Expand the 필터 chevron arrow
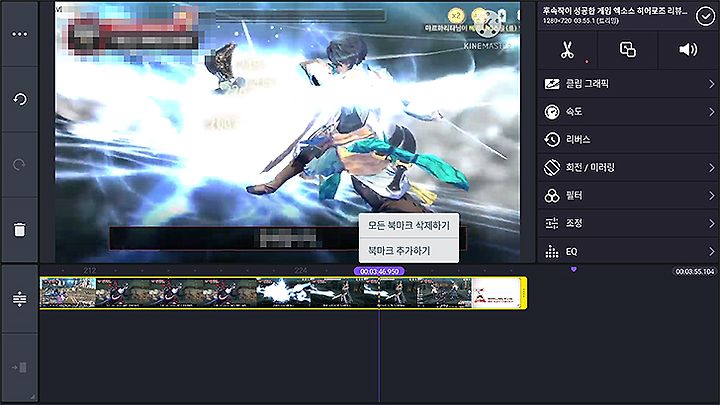This screenshot has width=720, height=405. (x=711, y=196)
